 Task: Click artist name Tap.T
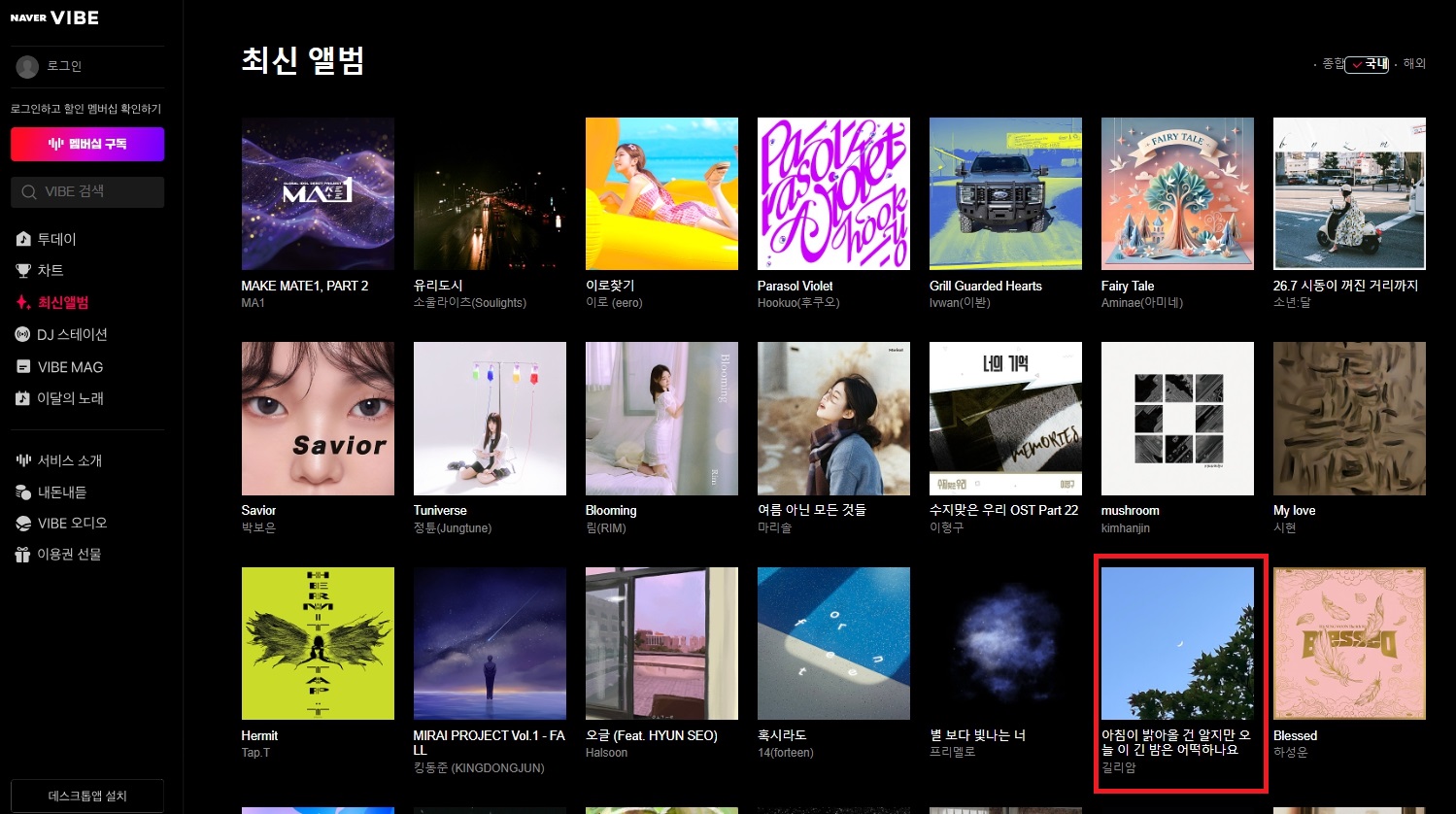tap(256, 753)
